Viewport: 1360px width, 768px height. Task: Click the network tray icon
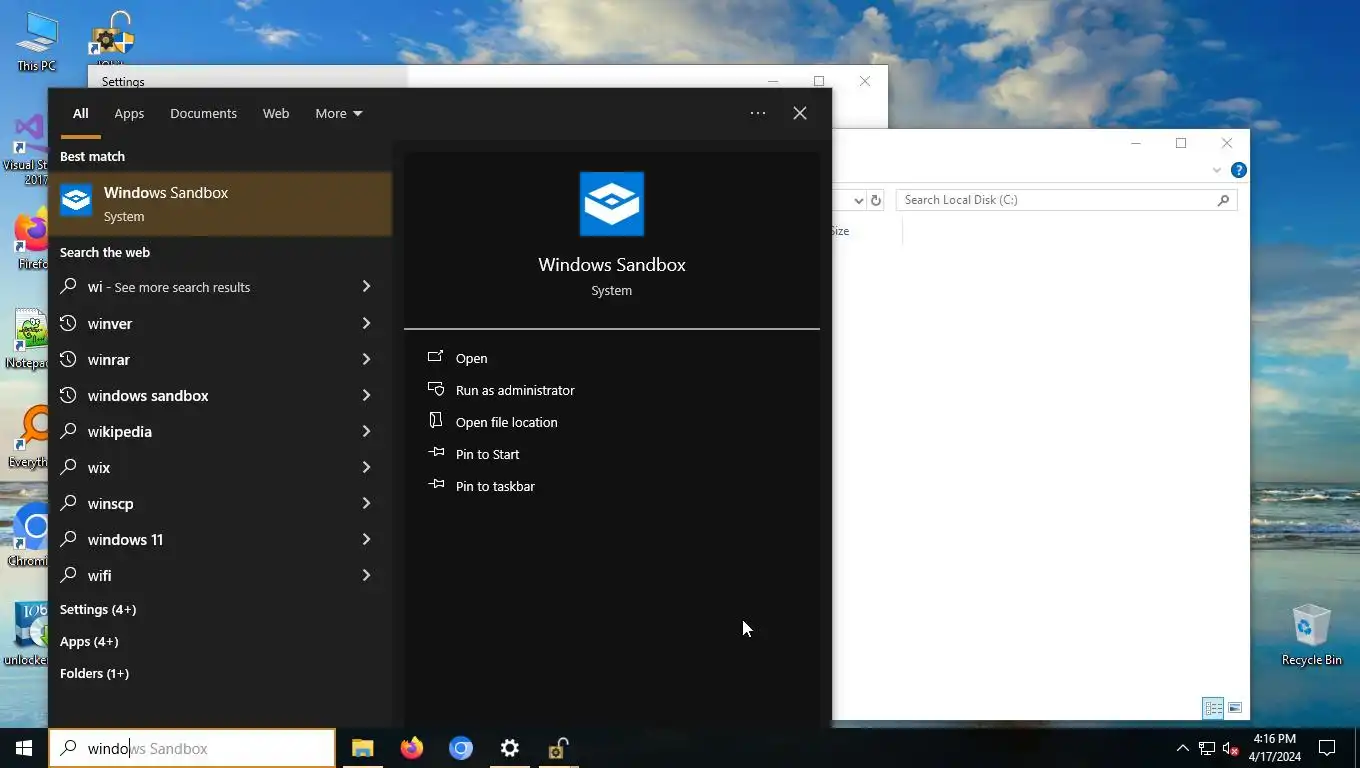(x=1207, y=748)
